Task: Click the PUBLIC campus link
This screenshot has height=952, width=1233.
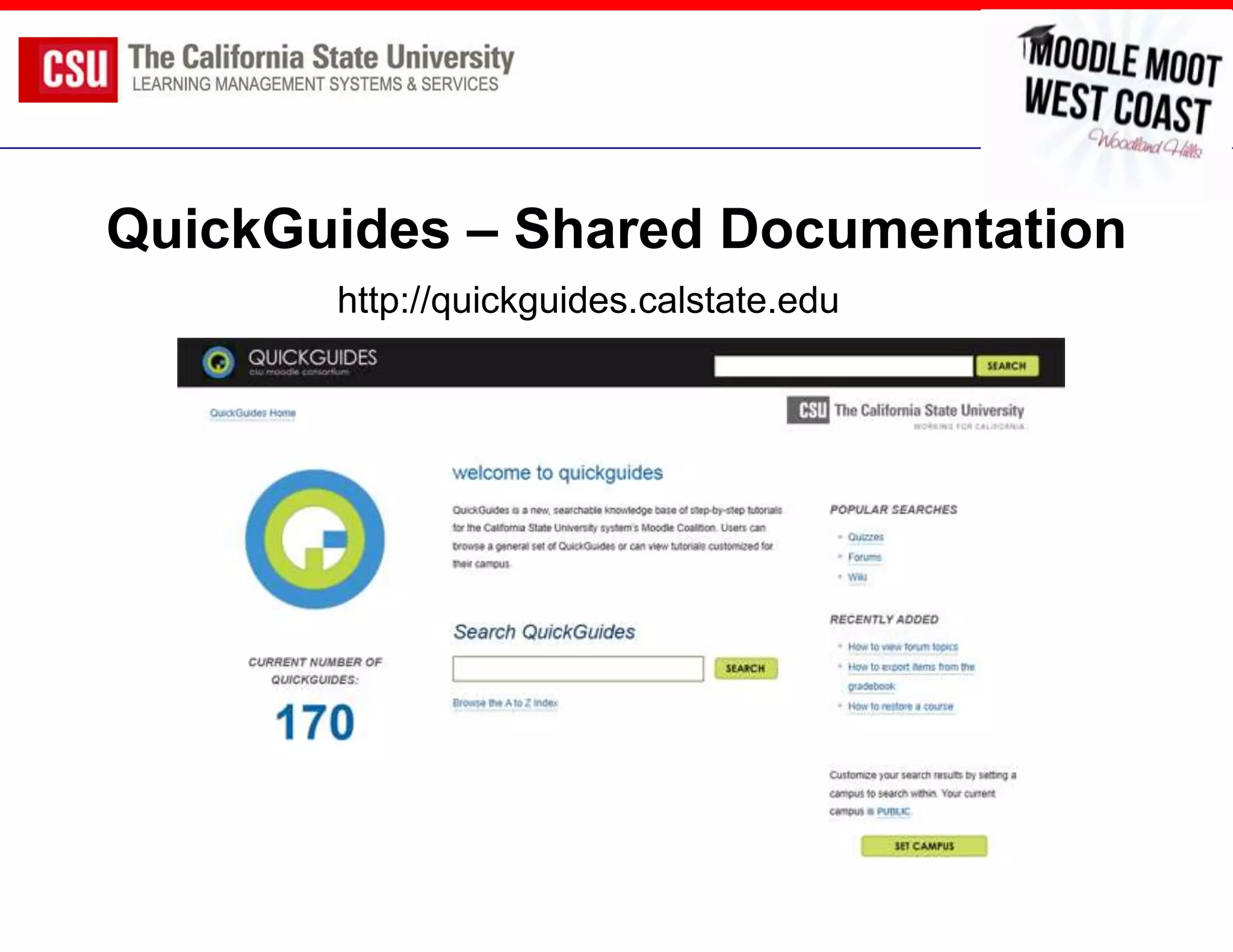Action: (x=893, y=811)
